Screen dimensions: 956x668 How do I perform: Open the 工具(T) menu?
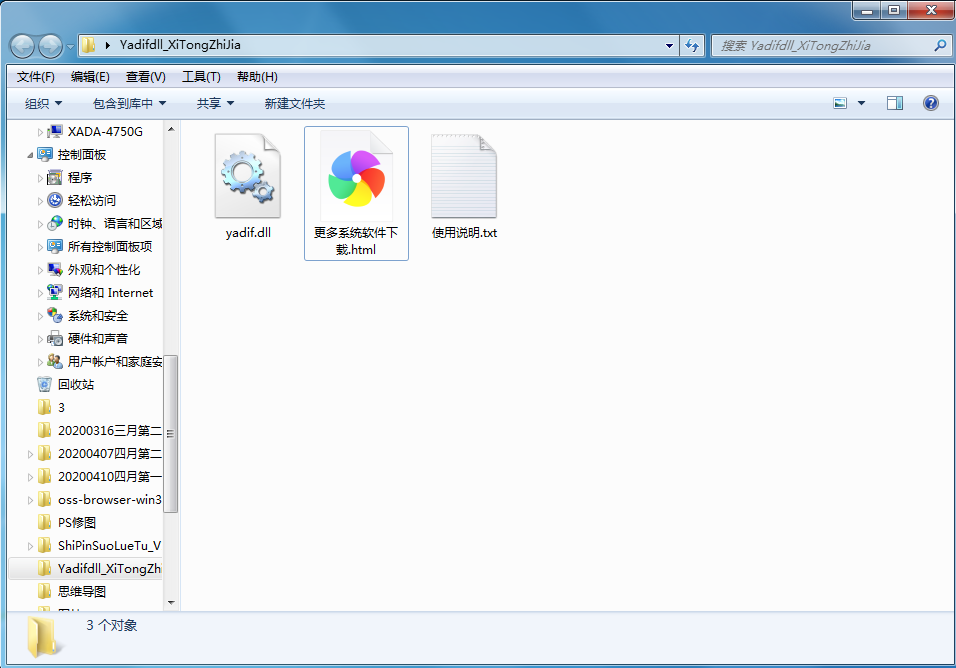201,77
